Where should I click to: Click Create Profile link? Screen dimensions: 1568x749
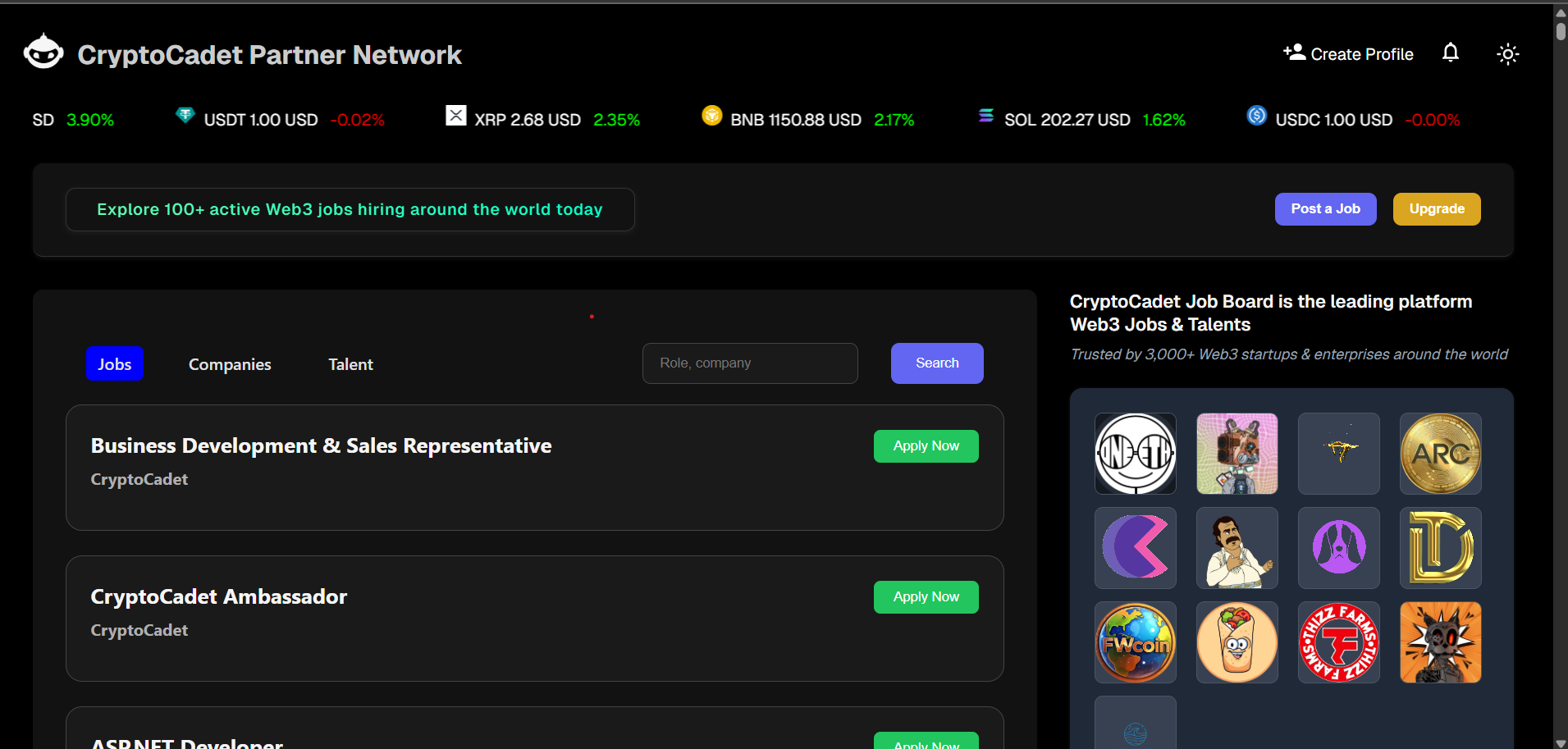pyautogui.click(x=1348, y=54)
